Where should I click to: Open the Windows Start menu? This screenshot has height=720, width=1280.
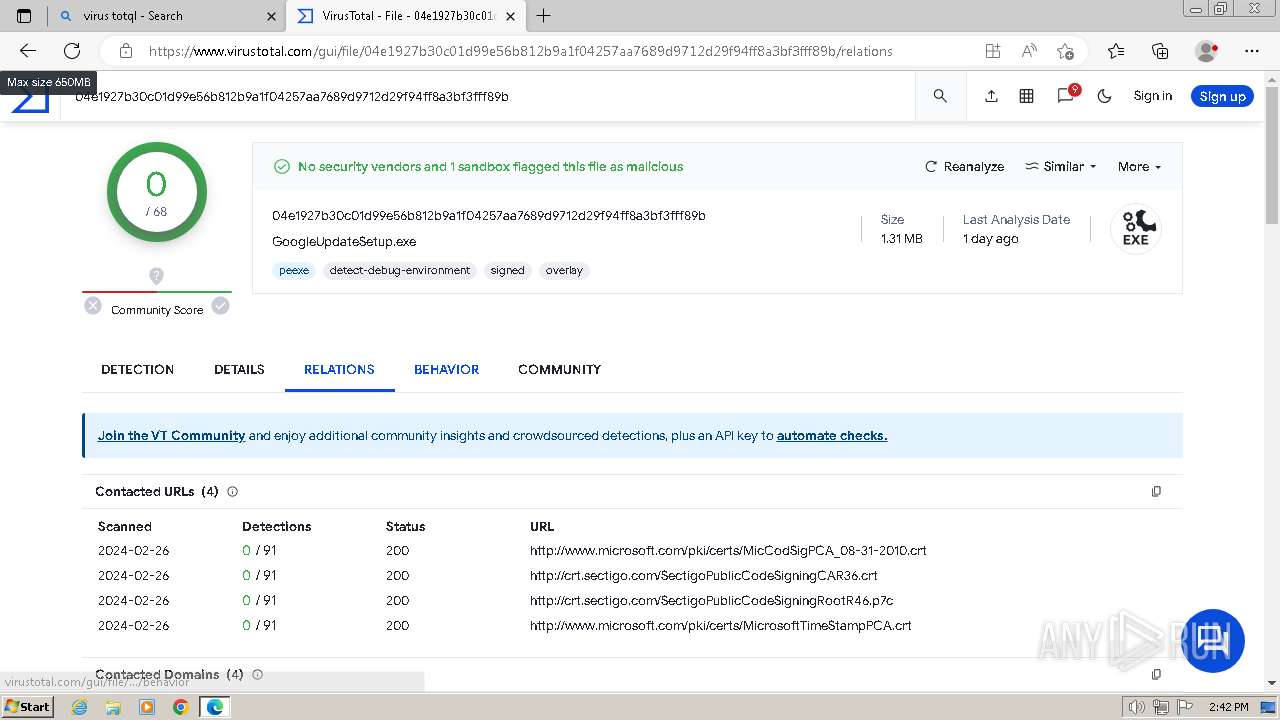pos(28,707)
